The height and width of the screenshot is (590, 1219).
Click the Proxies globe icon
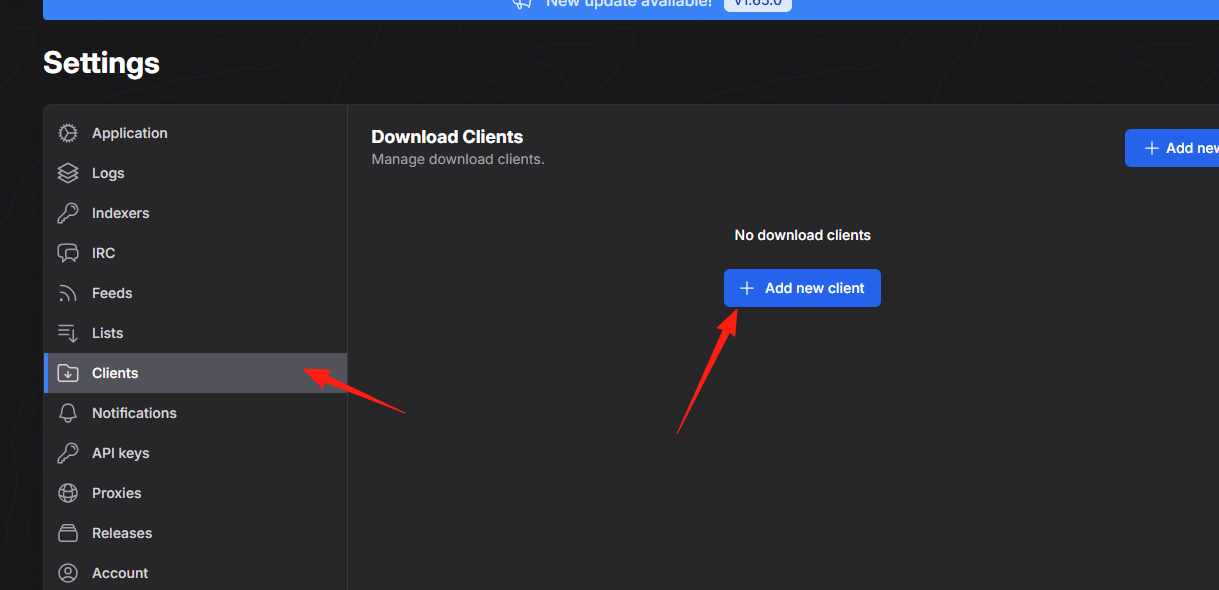(x=68, y=493)
